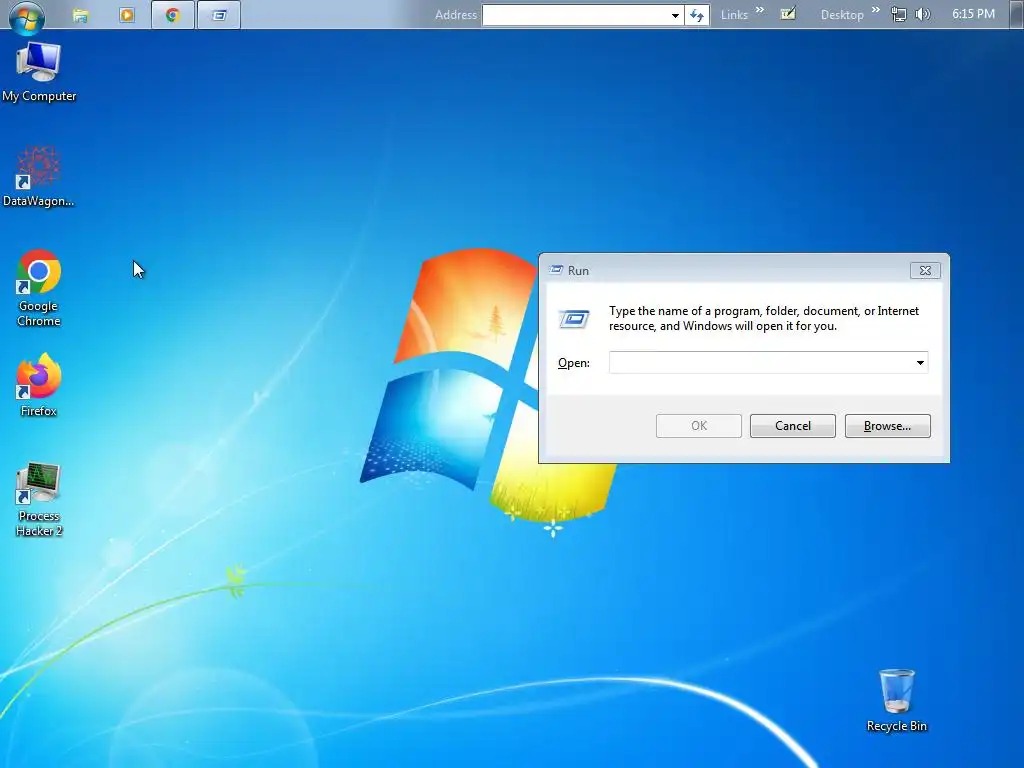Open Windows Explorer from the taskbar
This screenshot has height=768, width=1024.
pos(80,15)
